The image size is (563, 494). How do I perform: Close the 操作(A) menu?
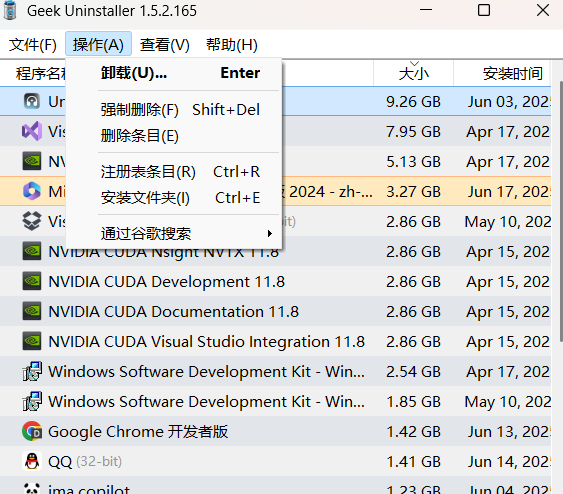pos(98,45)
